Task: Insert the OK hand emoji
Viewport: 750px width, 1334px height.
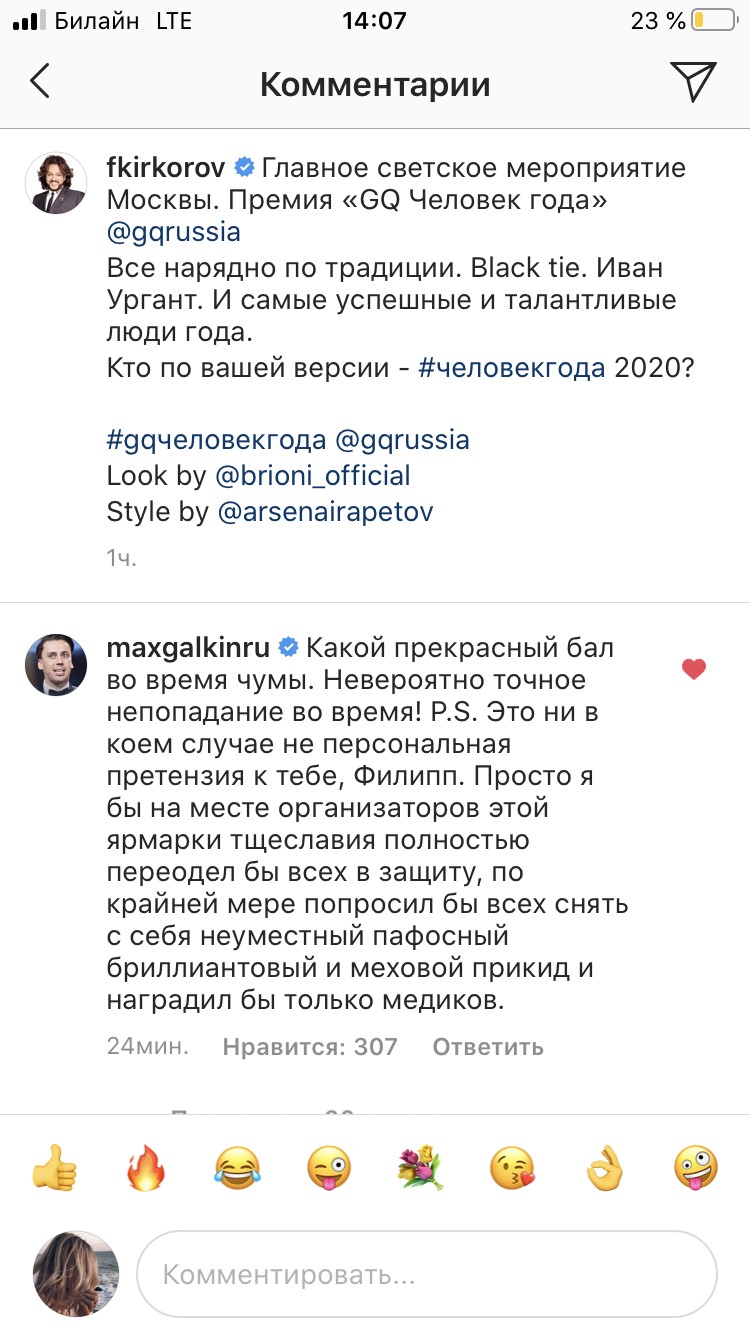Action: coord(605,1167)
